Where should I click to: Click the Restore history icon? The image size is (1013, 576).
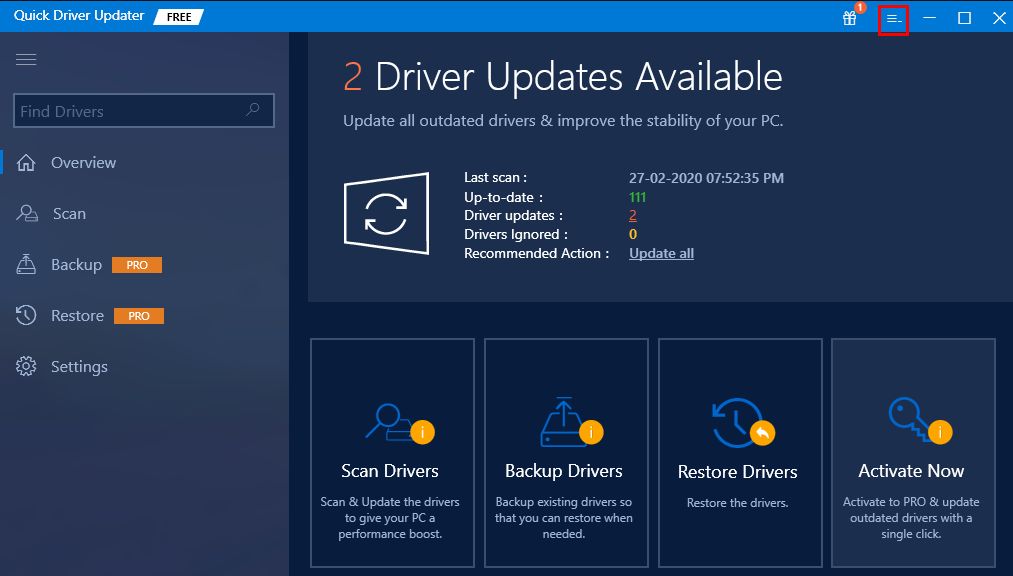point(26,315)
